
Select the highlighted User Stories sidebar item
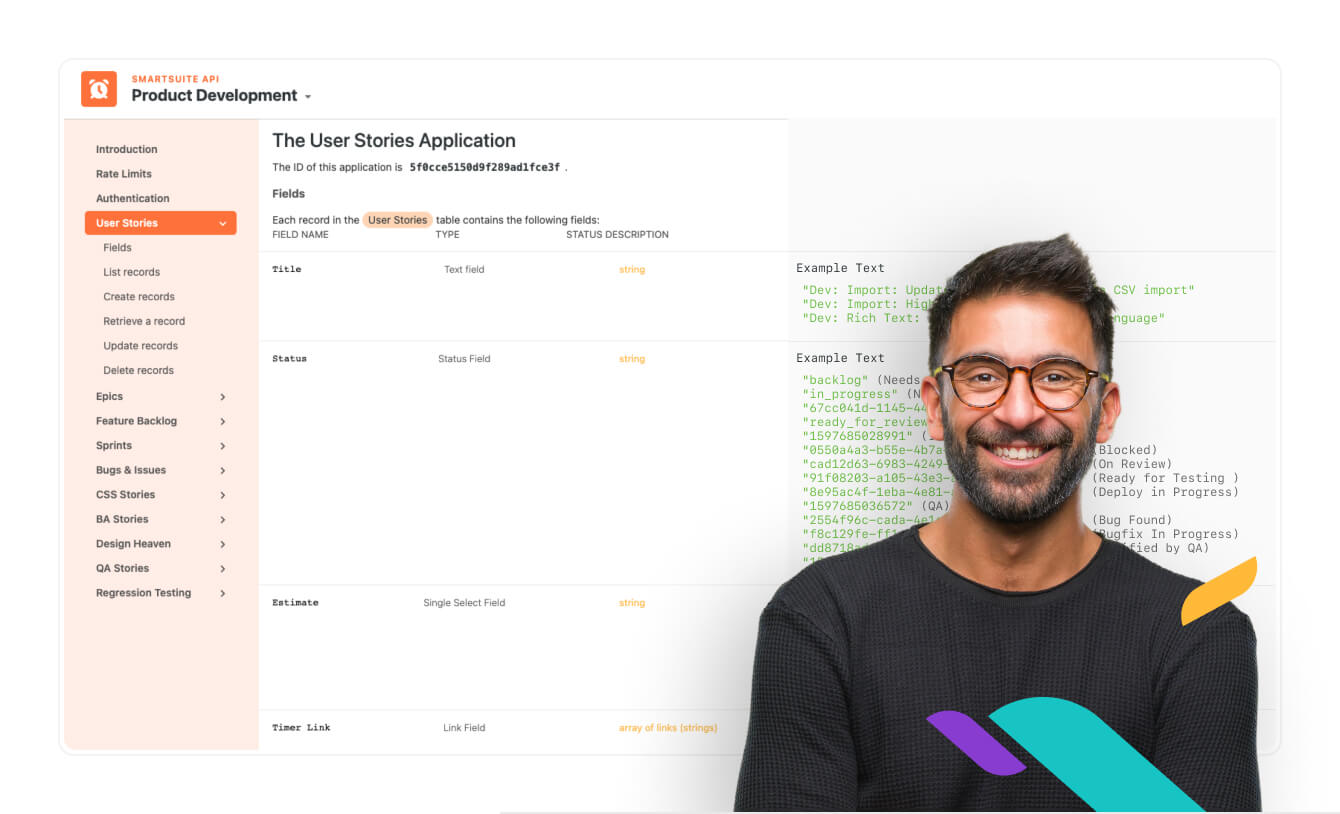point(160,223)
